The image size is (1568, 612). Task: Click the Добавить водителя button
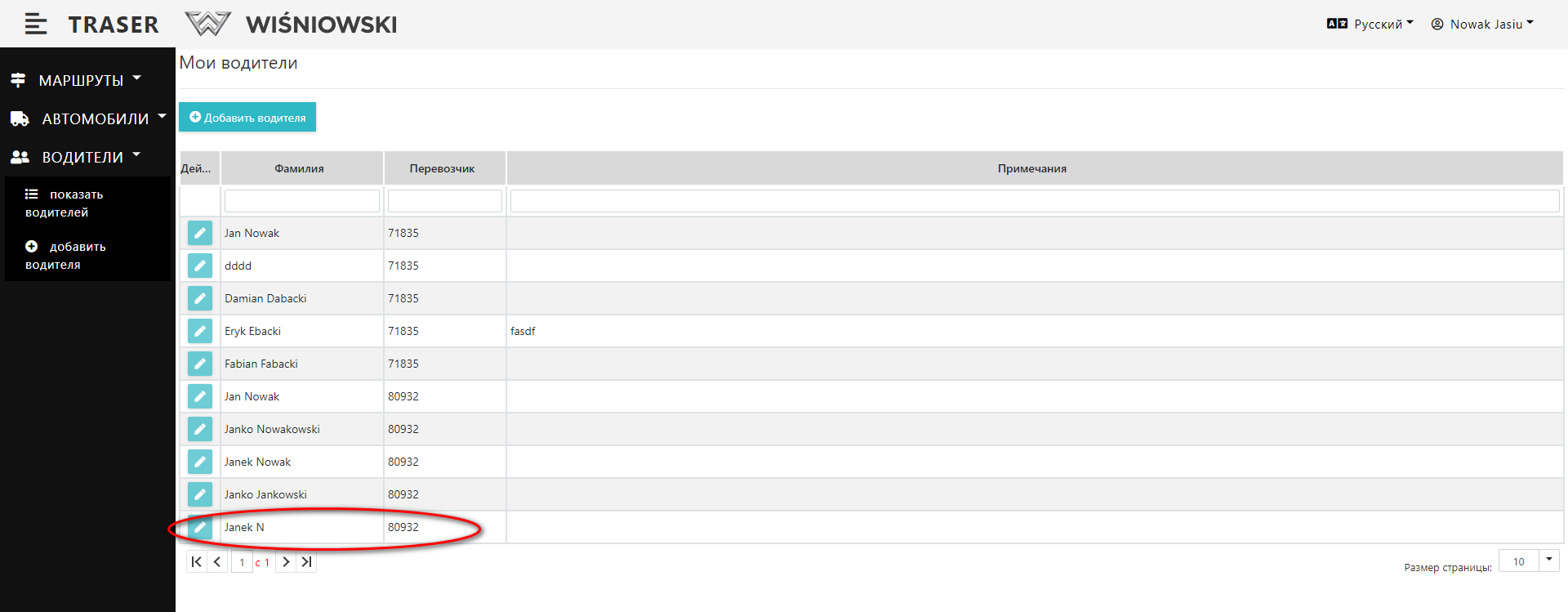[247, 118]
